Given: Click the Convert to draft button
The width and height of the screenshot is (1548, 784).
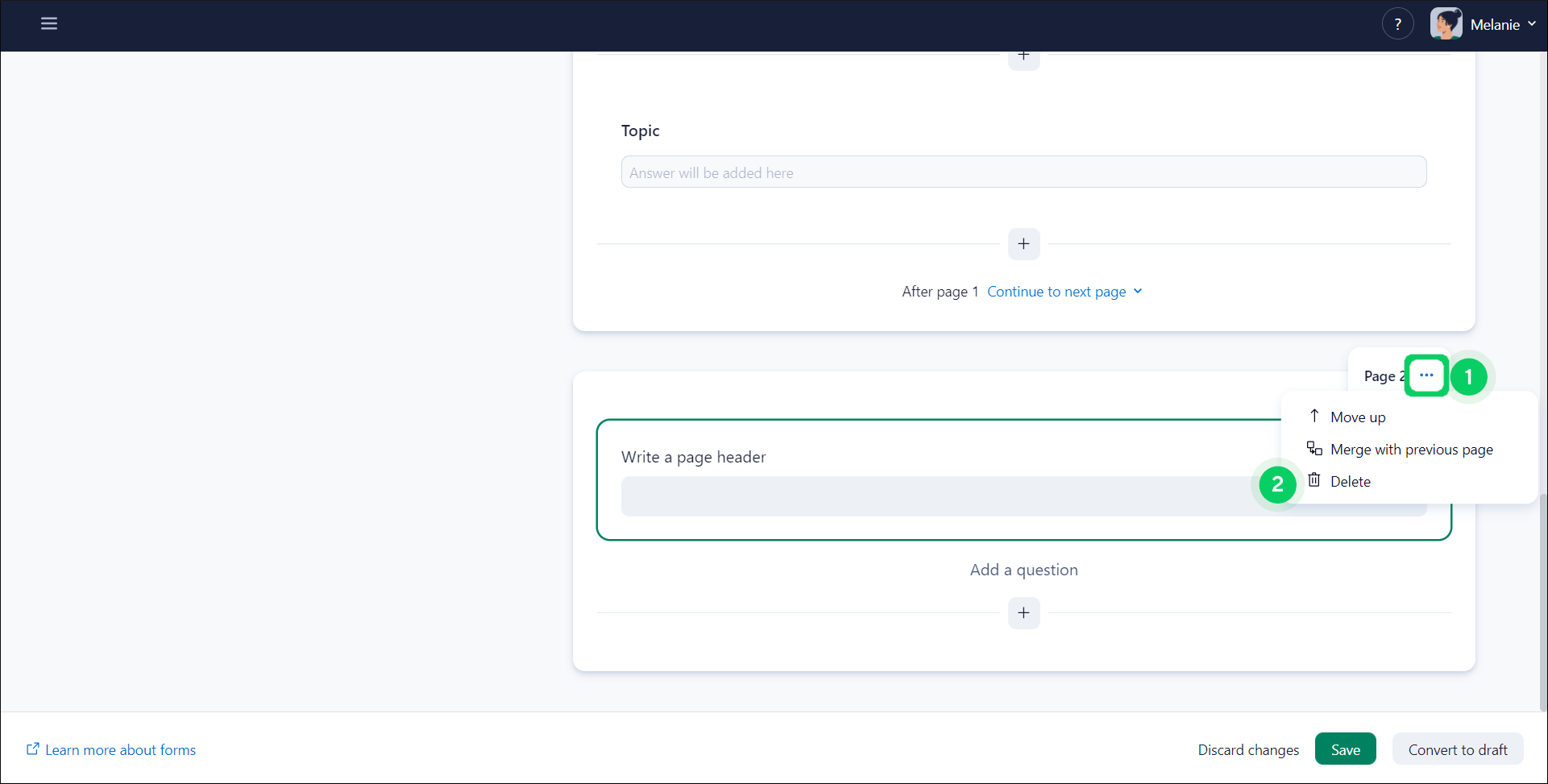Looking at the screenshot, I should pos(1457,749).
